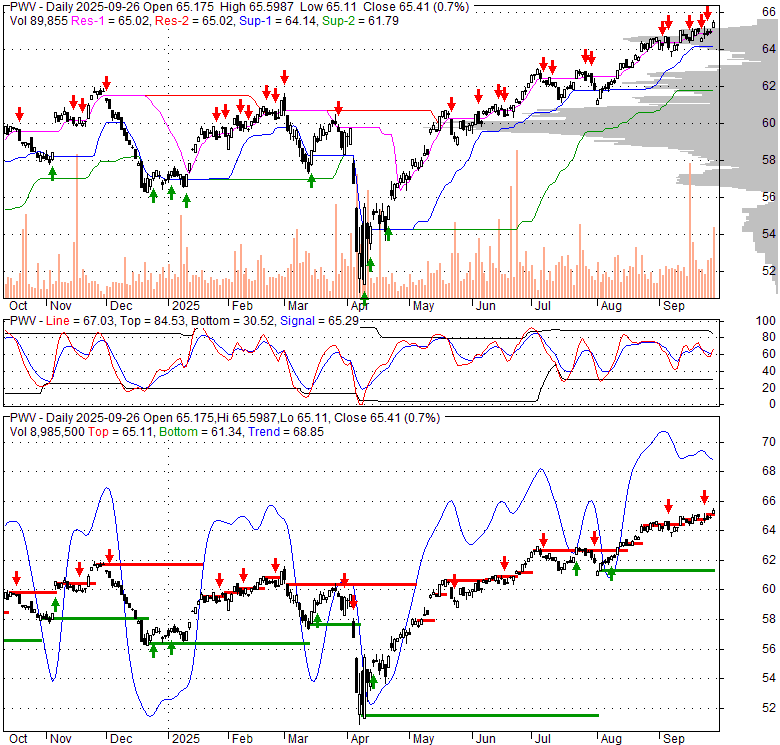Click the Jul label on the top chart axis
Image resolution: width=780 pixels, height=745 pixels.
[543, 306]
